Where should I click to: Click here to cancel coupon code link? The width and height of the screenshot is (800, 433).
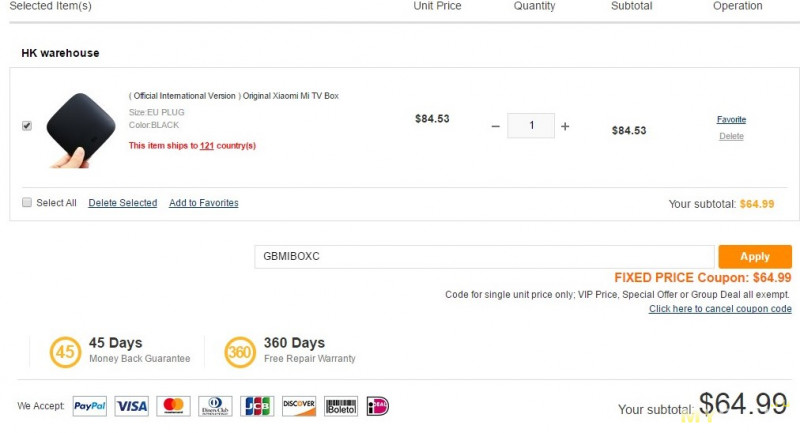720,309
